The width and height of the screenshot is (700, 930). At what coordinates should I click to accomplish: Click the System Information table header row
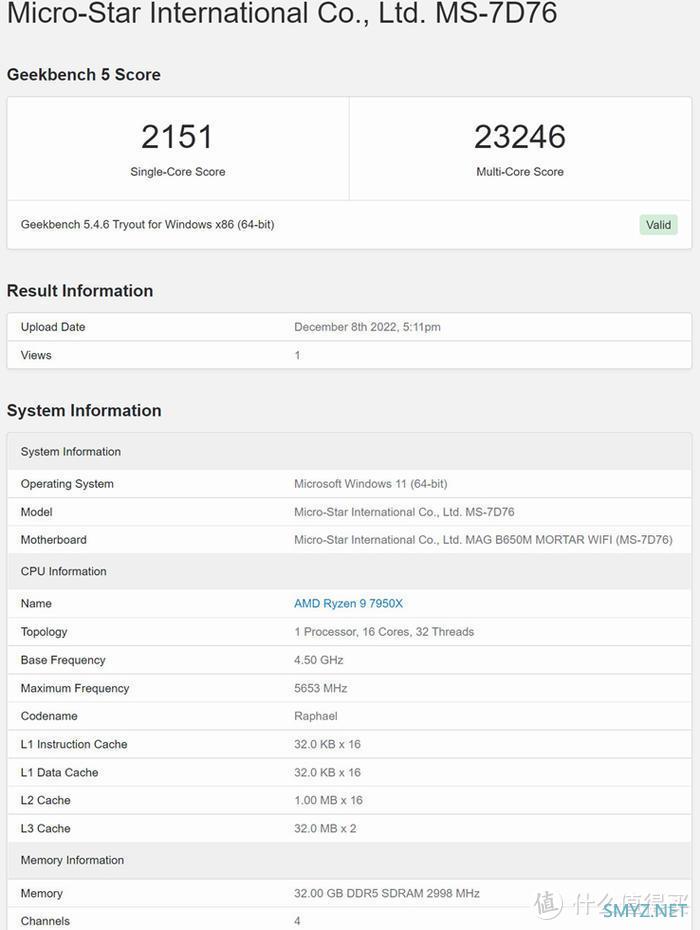[x=349, y=451]
